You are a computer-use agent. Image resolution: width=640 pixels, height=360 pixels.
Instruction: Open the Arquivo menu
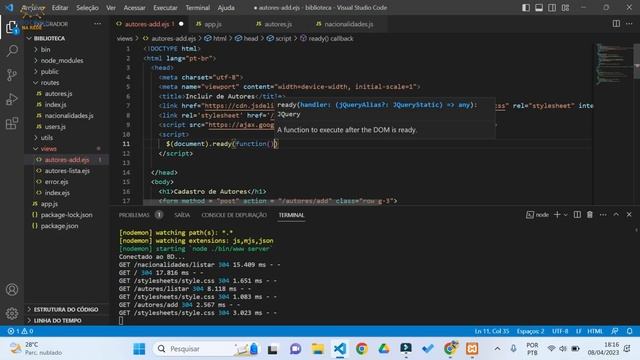(33, 8)
